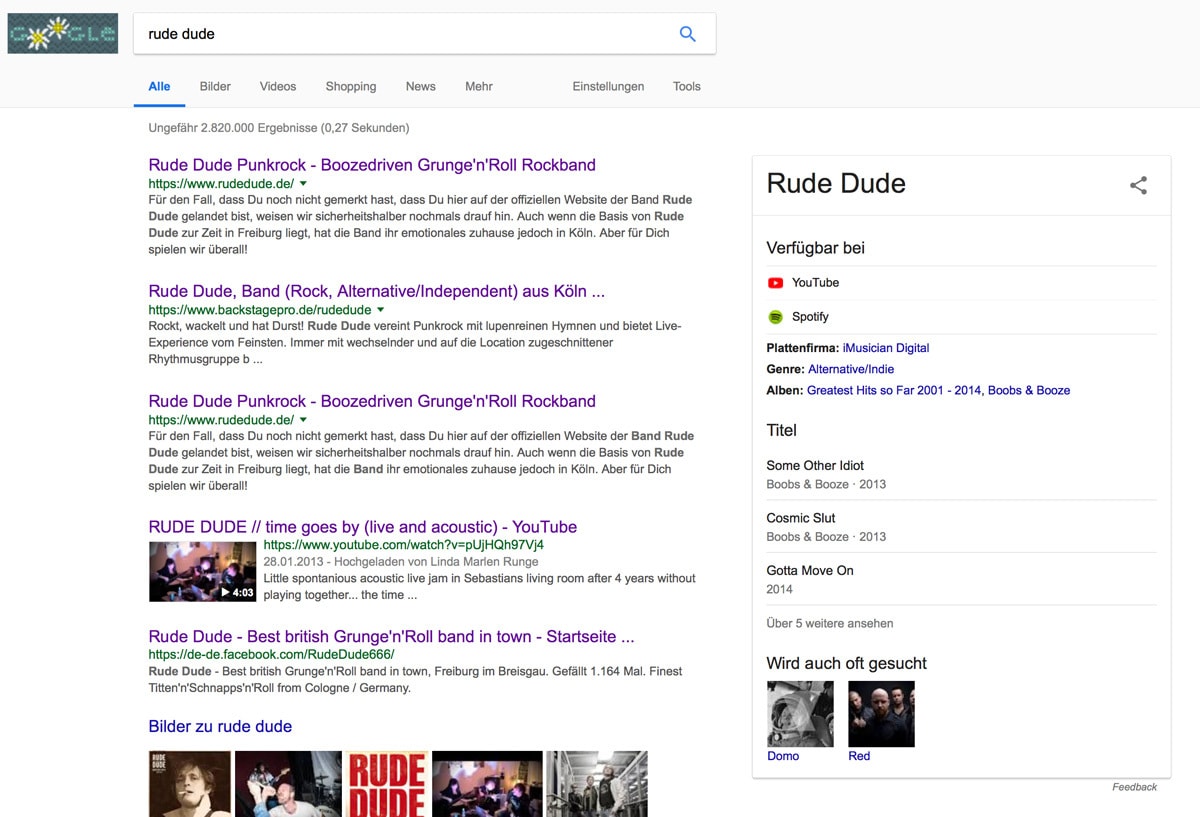Open dropdown arrow next to third result's rudedude.de URL
1200x817 pixels.
coord(303,420)
